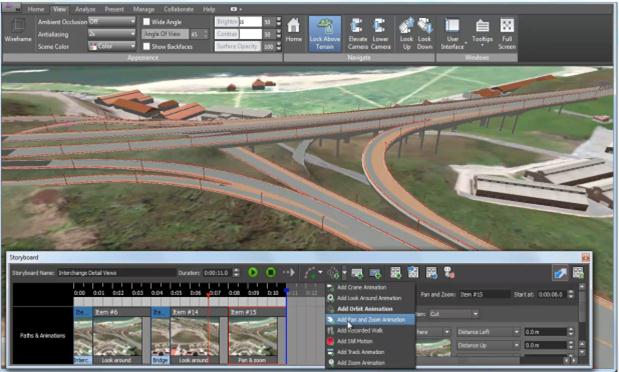The height and width of the screenshot is (372, 619).
Task: Click the Lower Camera icon
Action: pos(381,34)
